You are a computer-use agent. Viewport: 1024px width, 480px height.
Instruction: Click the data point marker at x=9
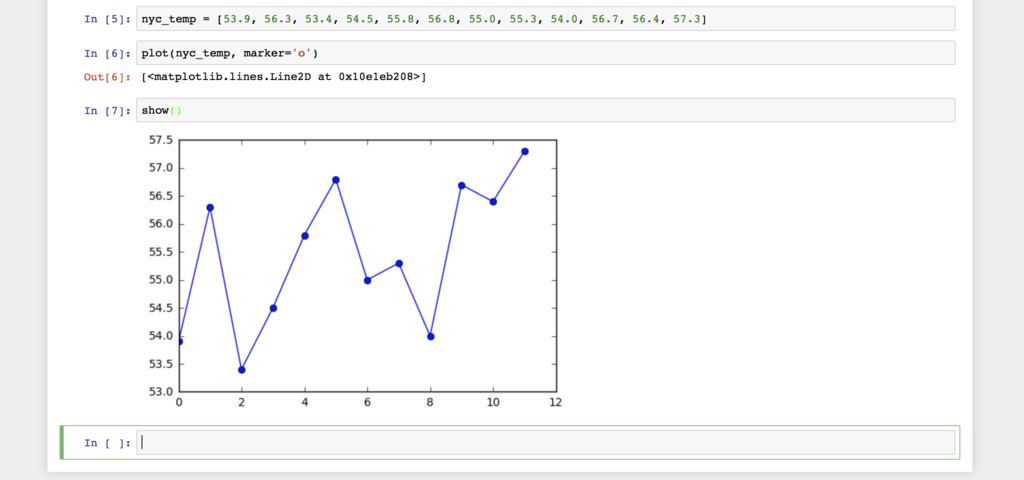[x=462, y=185]
